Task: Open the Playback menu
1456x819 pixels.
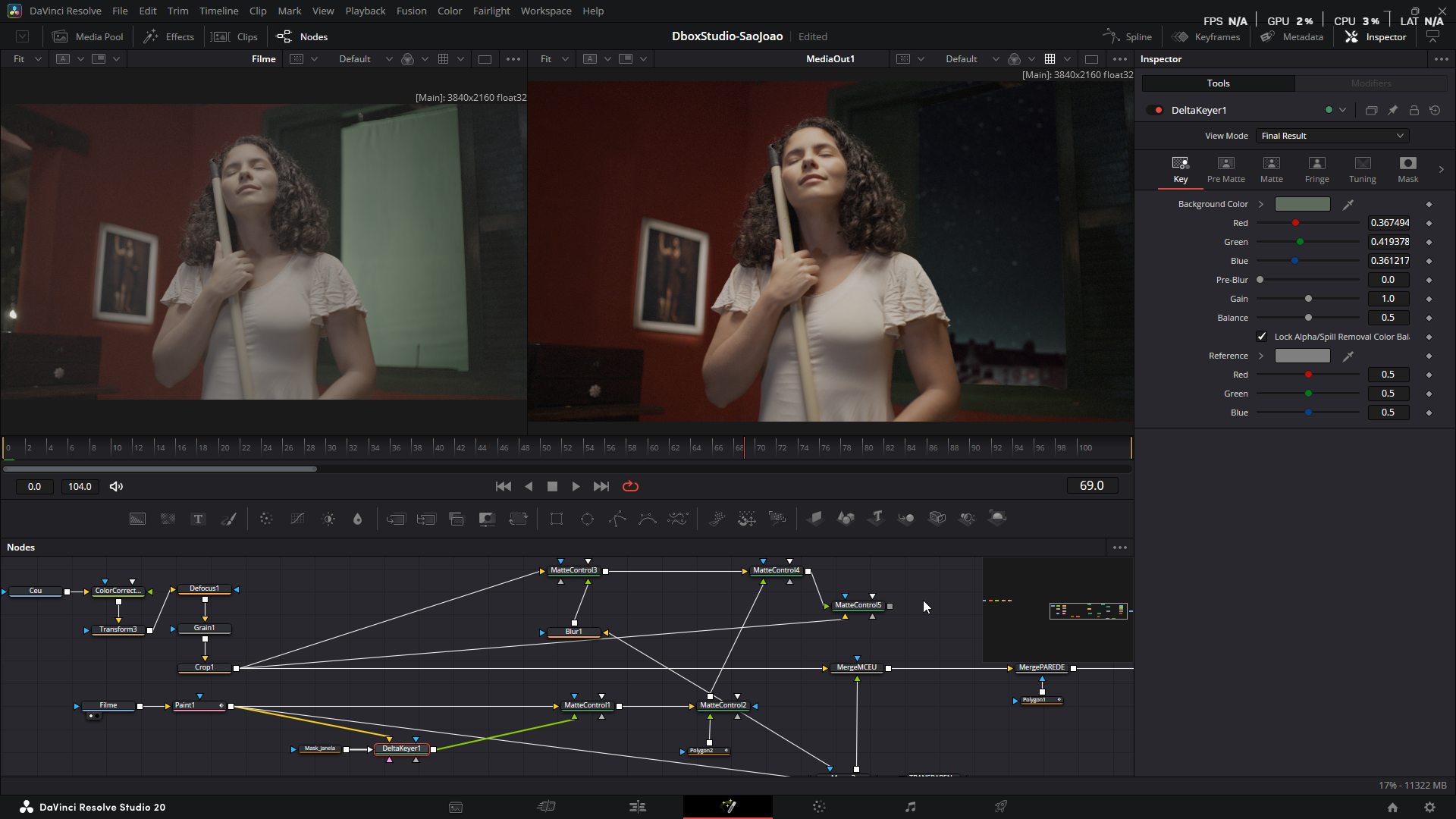Action: 366,11
